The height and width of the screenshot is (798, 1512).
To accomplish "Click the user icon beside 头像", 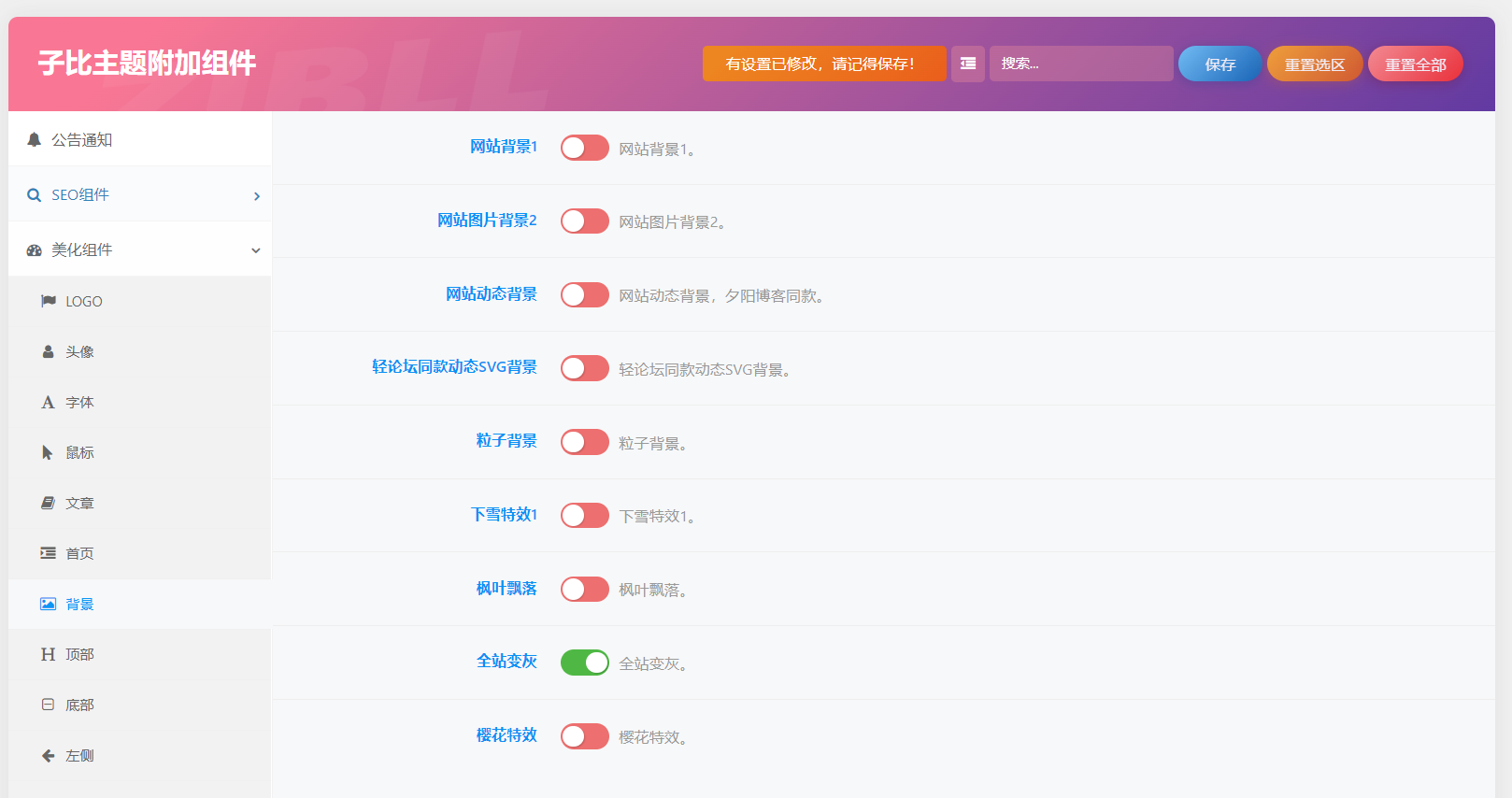I will click(49, 351).
